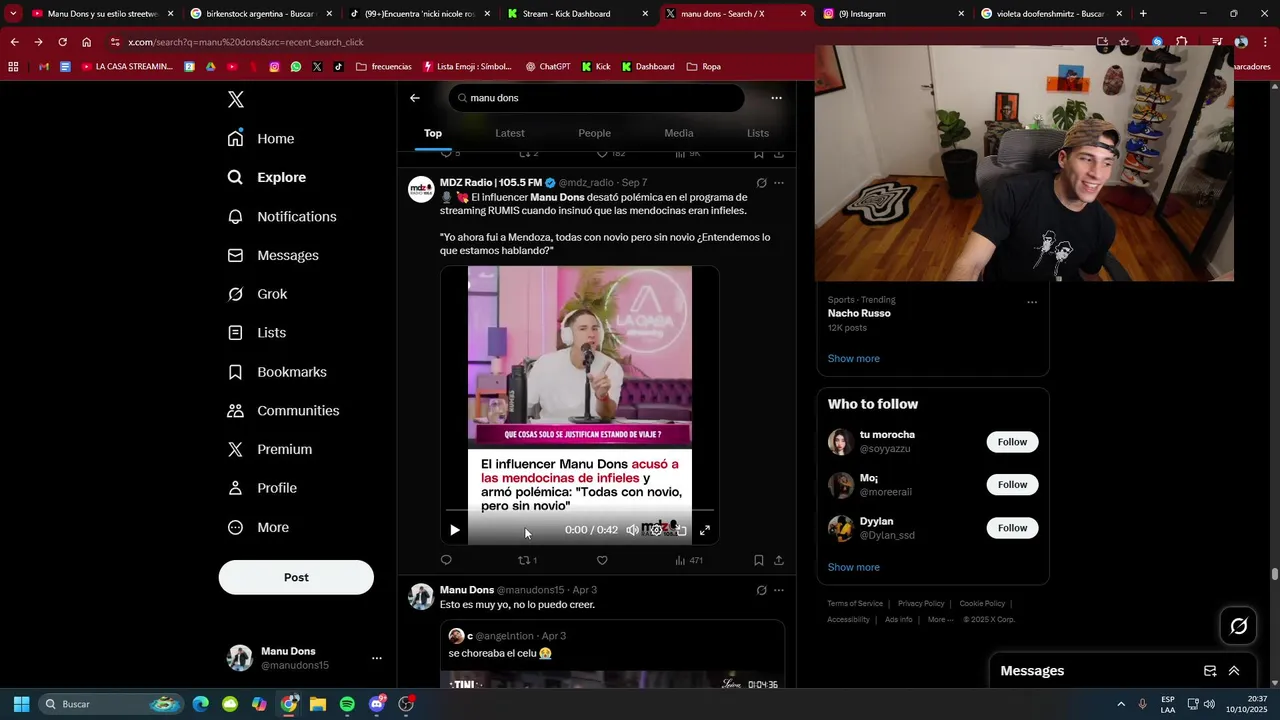This screenshot has height=720, width=1280.
Task: Open the Nacho Russo trending topic
Action: tap(859, 313)
